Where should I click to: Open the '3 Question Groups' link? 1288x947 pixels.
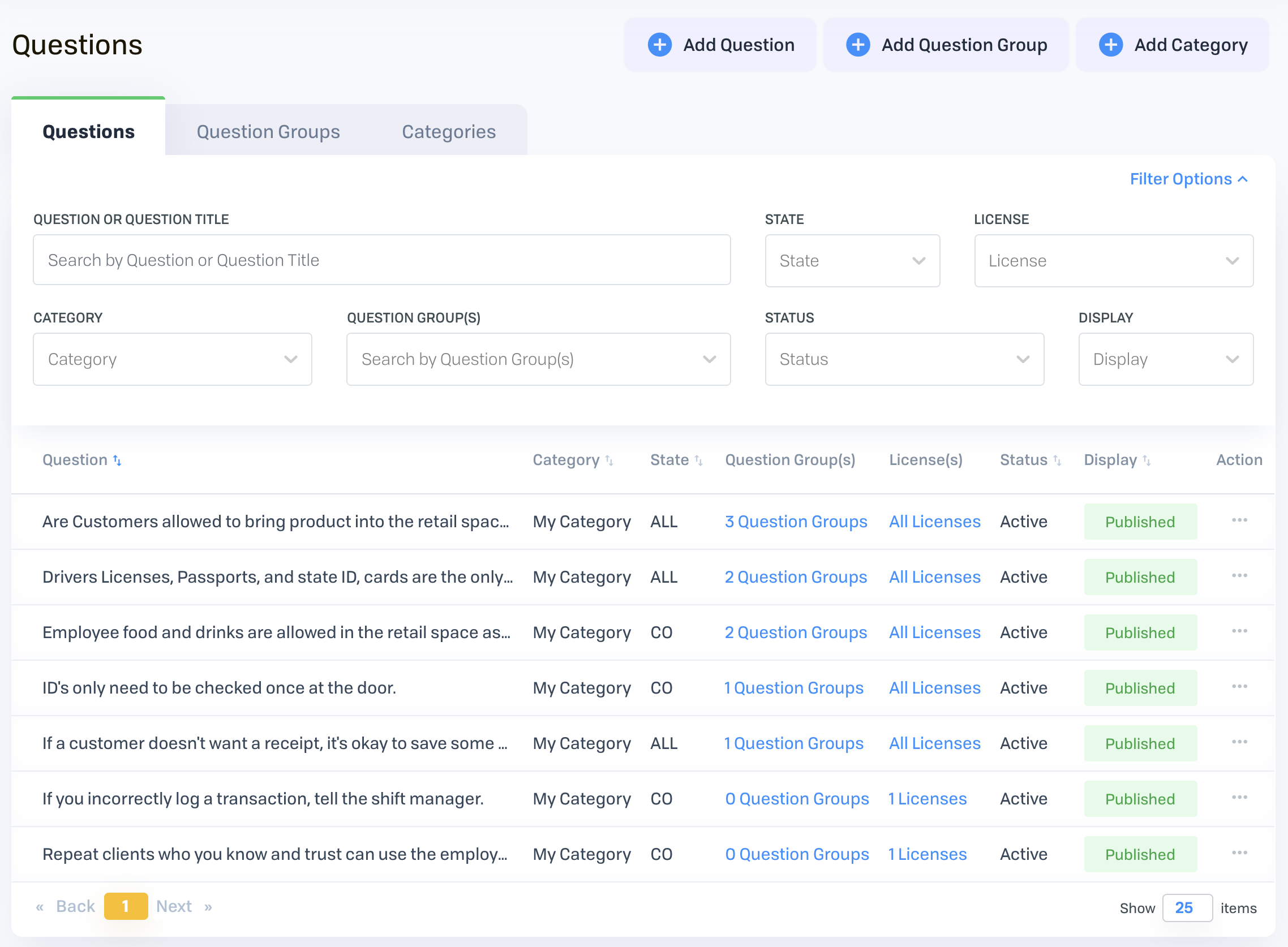pos(796,522)
